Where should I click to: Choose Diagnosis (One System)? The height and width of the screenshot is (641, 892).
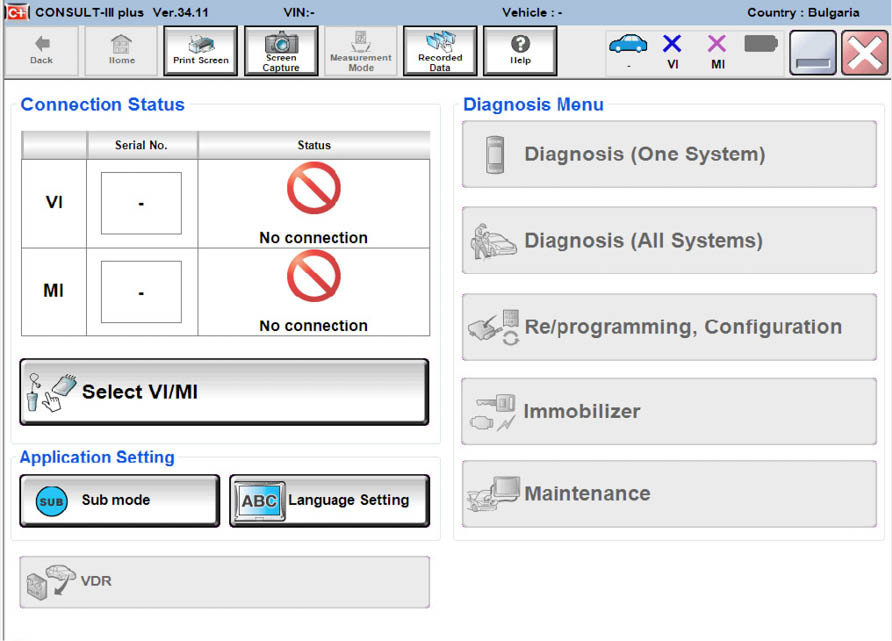click(668, 155)
